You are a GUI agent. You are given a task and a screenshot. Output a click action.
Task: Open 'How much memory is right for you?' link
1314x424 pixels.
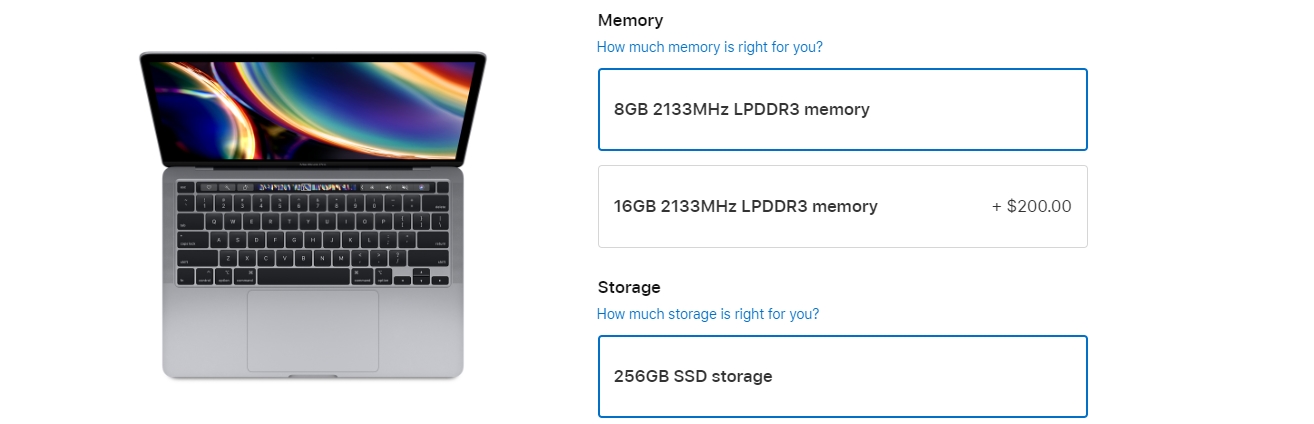[x=709, y=47]
